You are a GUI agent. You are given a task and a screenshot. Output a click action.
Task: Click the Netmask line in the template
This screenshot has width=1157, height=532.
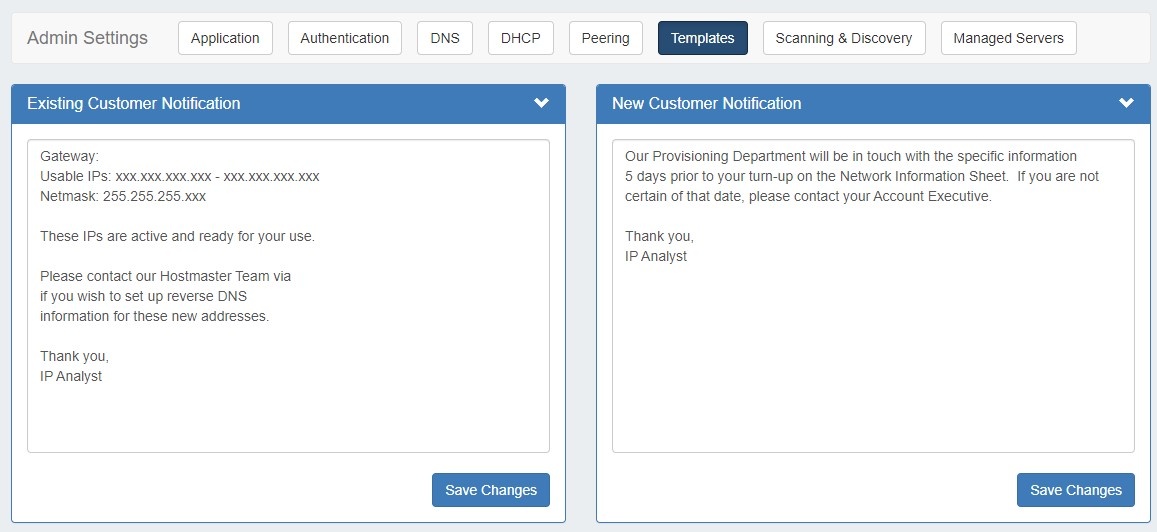click(x=122, y=196)
